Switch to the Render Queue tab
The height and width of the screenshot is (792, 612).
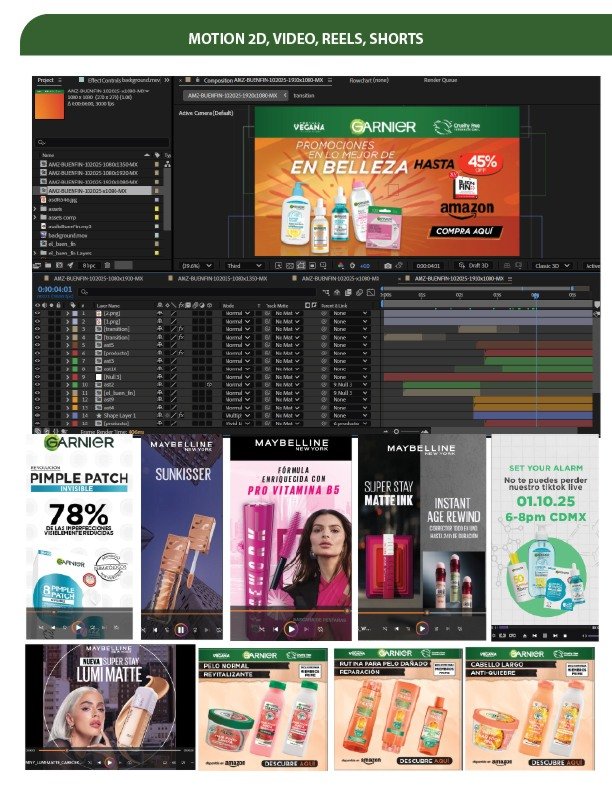tap(439, 79)
